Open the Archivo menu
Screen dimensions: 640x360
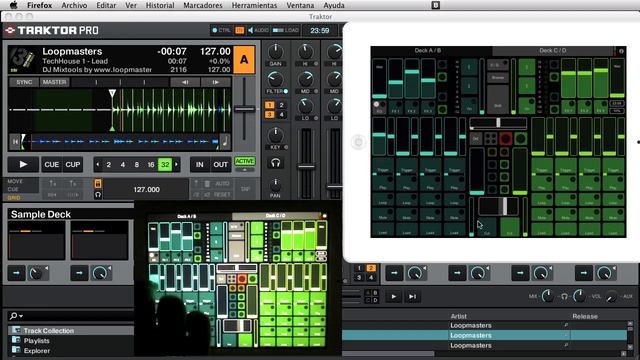click(74, 5)
